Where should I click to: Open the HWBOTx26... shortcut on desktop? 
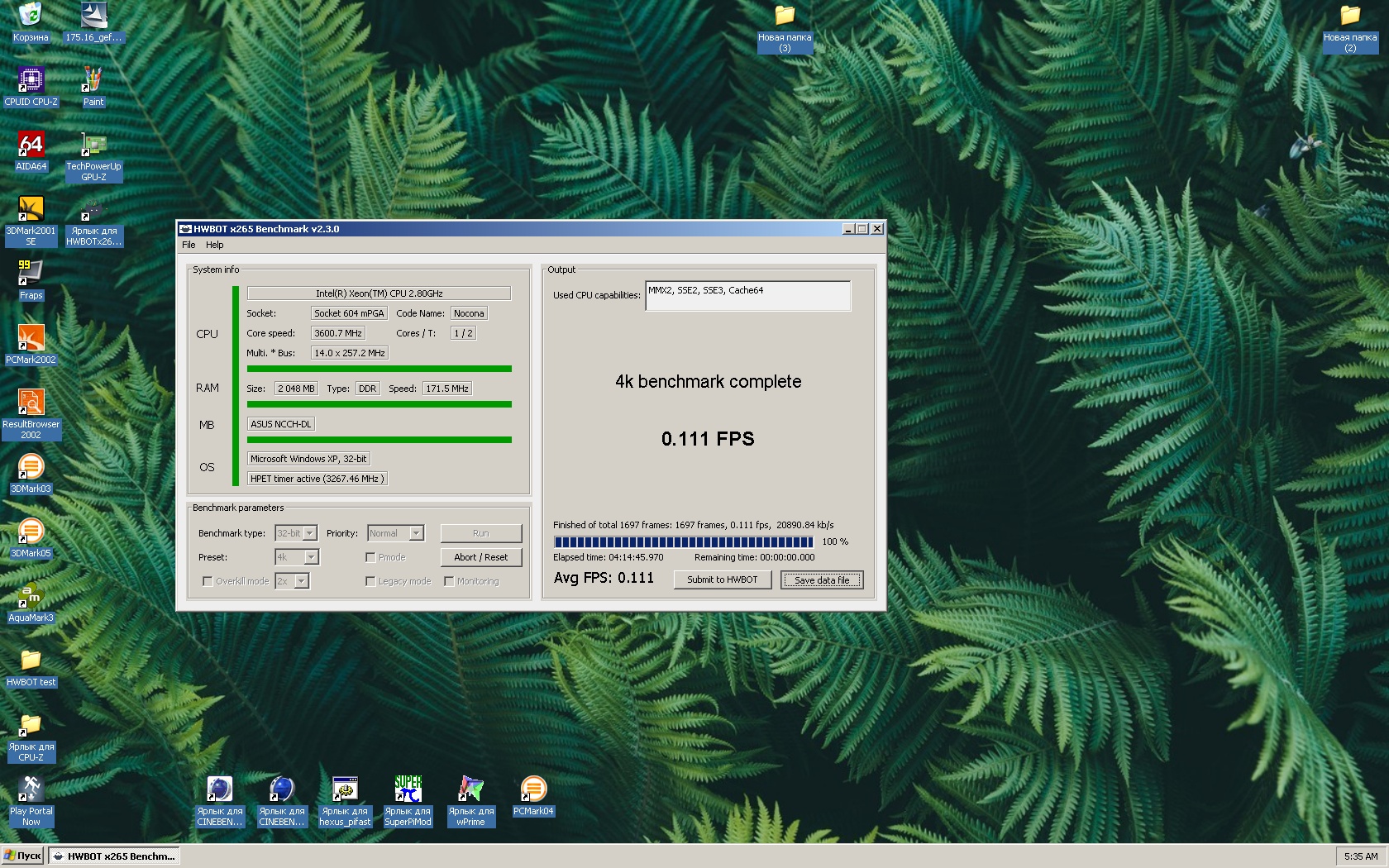coord(93,222)
